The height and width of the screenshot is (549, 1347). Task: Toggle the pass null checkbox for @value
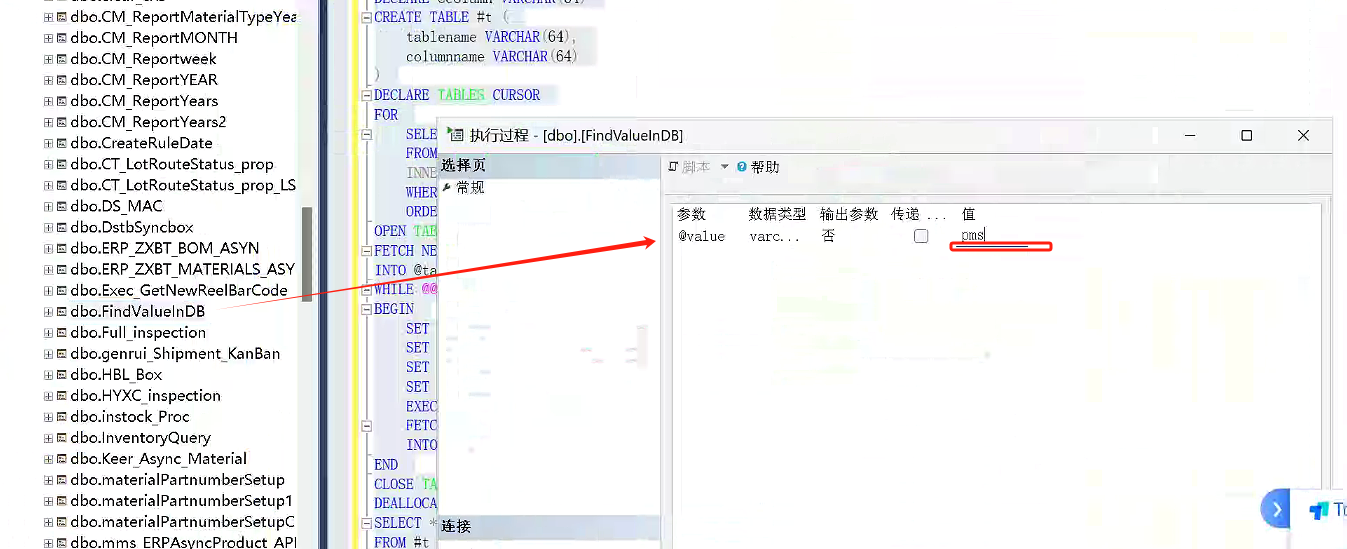(x=921, y=237)
